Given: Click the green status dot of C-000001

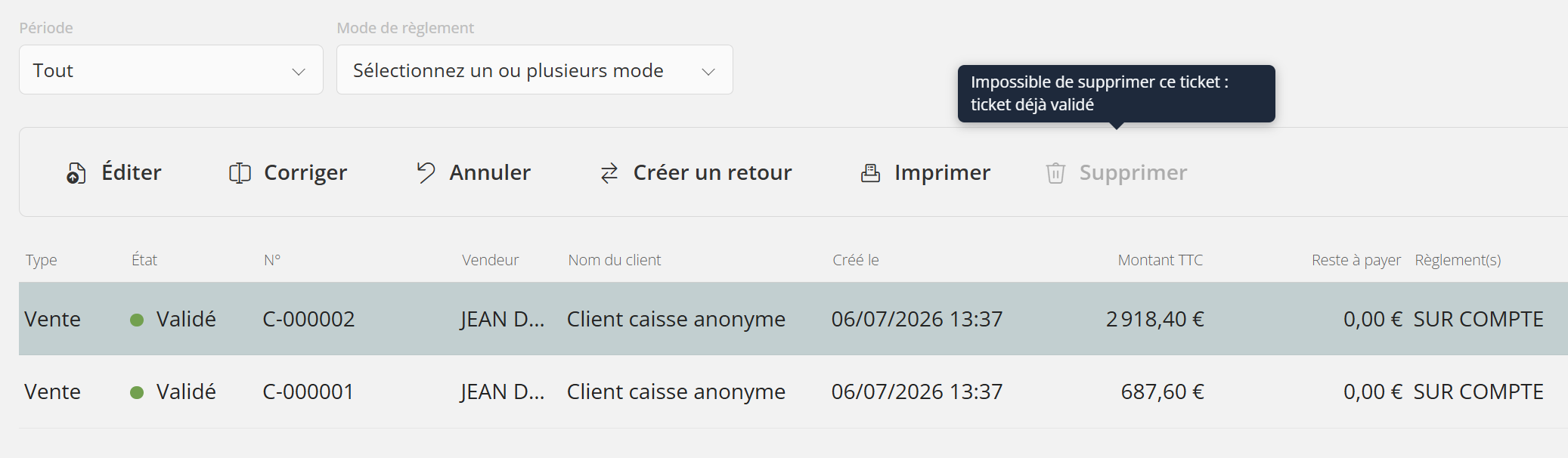Looking at the screenshot, I should click(x=137, y=392).
